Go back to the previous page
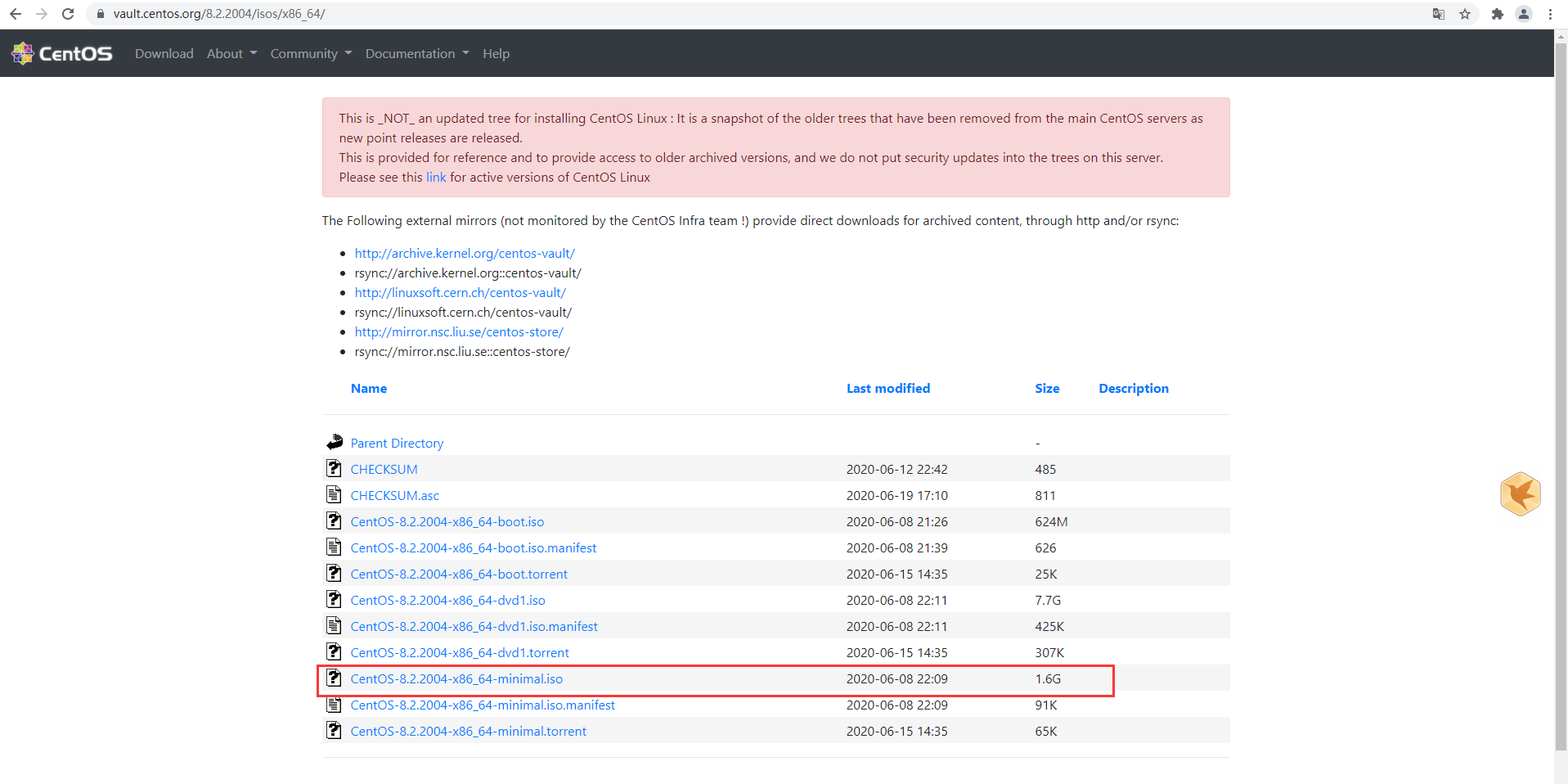Image resolution: width=1568 pixels, height=784 pixels. pos(16,14)
